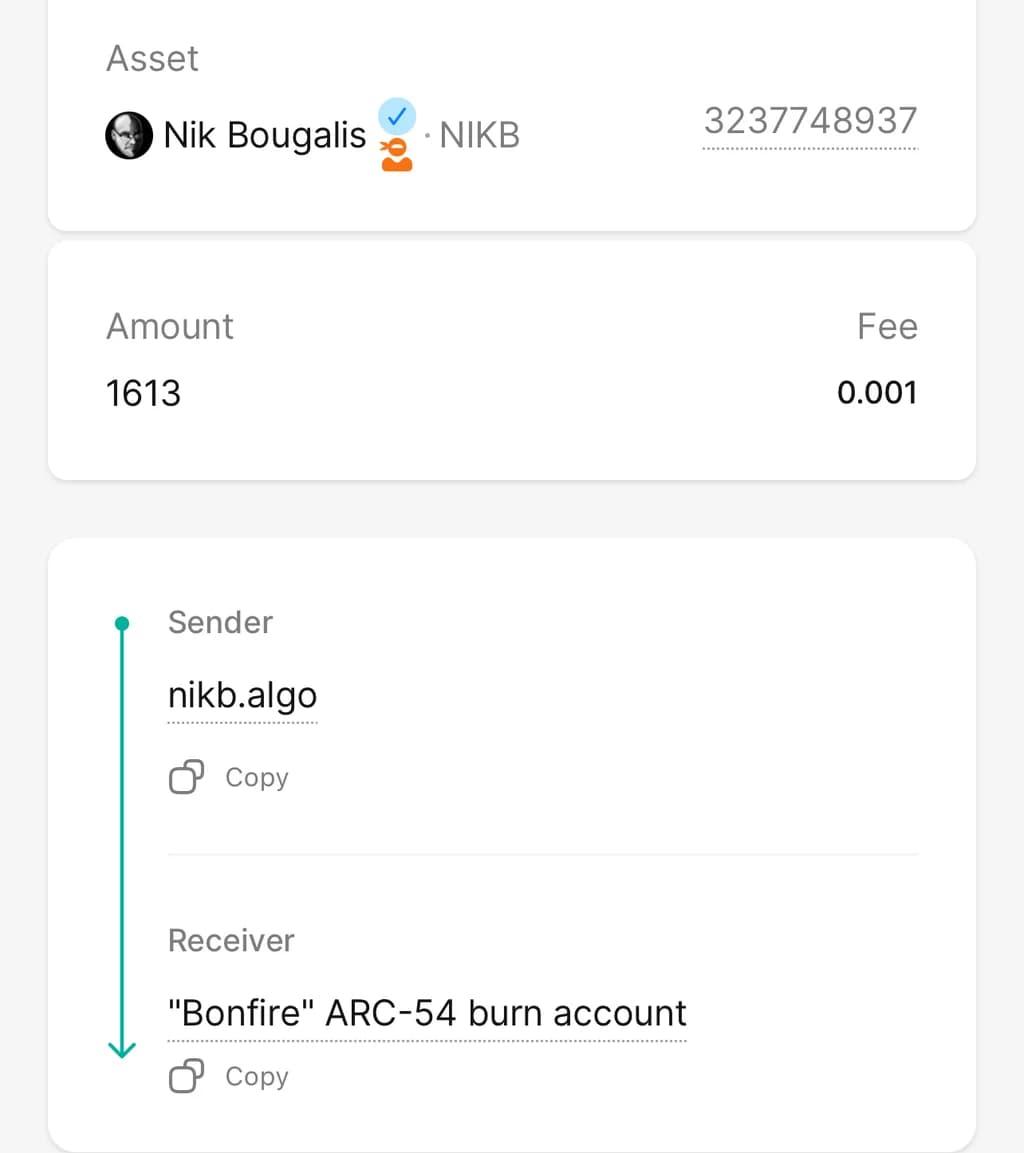Viewport: 1024px width, 1153px height.
Task: Click the copy icon under nikb.algo
Action: coord(187,777)
